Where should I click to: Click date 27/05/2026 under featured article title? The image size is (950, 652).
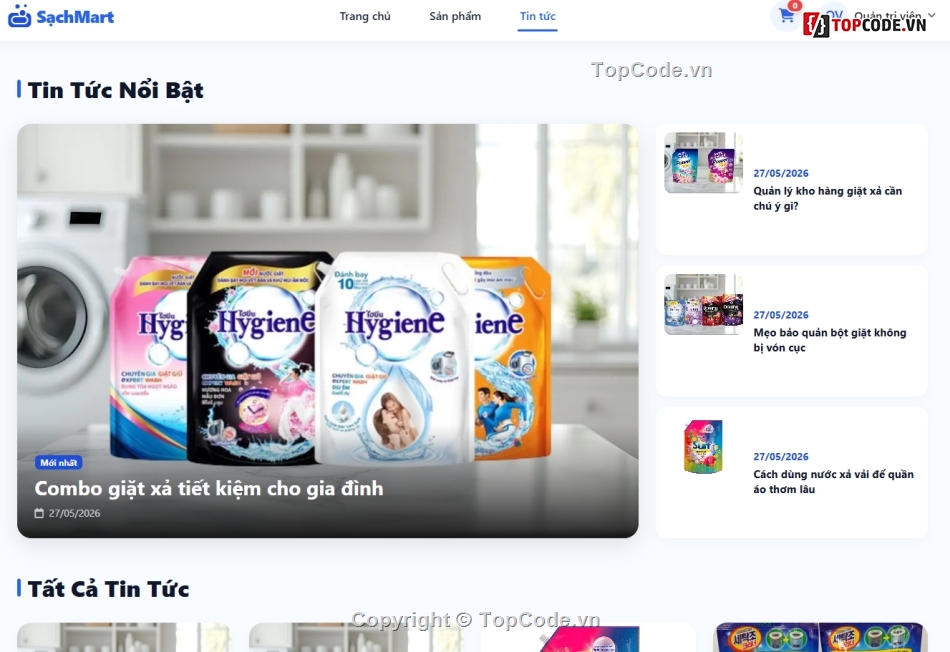pos(75,513)
